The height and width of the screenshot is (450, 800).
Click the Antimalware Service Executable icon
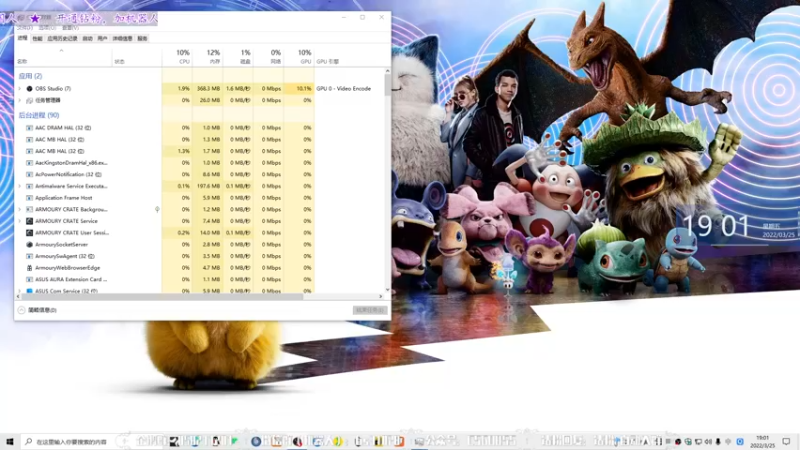[30, 186]
